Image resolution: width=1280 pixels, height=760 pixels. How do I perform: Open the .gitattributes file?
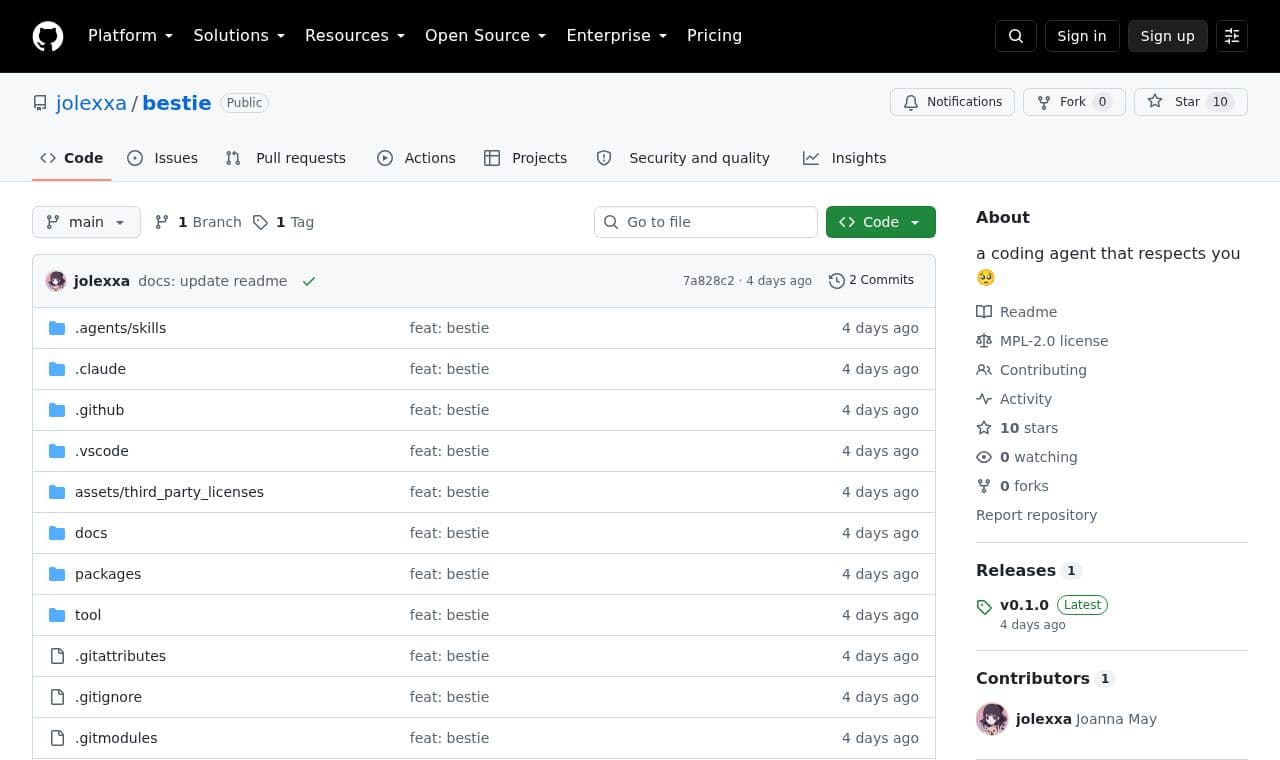pyautogui.click(x=120, y=656)
